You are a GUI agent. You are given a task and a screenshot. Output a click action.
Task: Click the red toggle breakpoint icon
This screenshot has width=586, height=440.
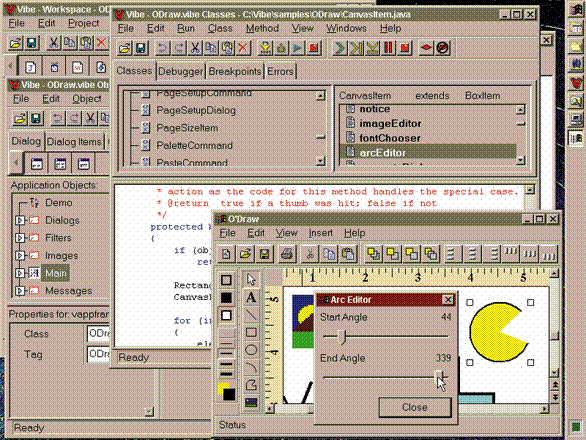pyautogui.click(x=426, y=48)
